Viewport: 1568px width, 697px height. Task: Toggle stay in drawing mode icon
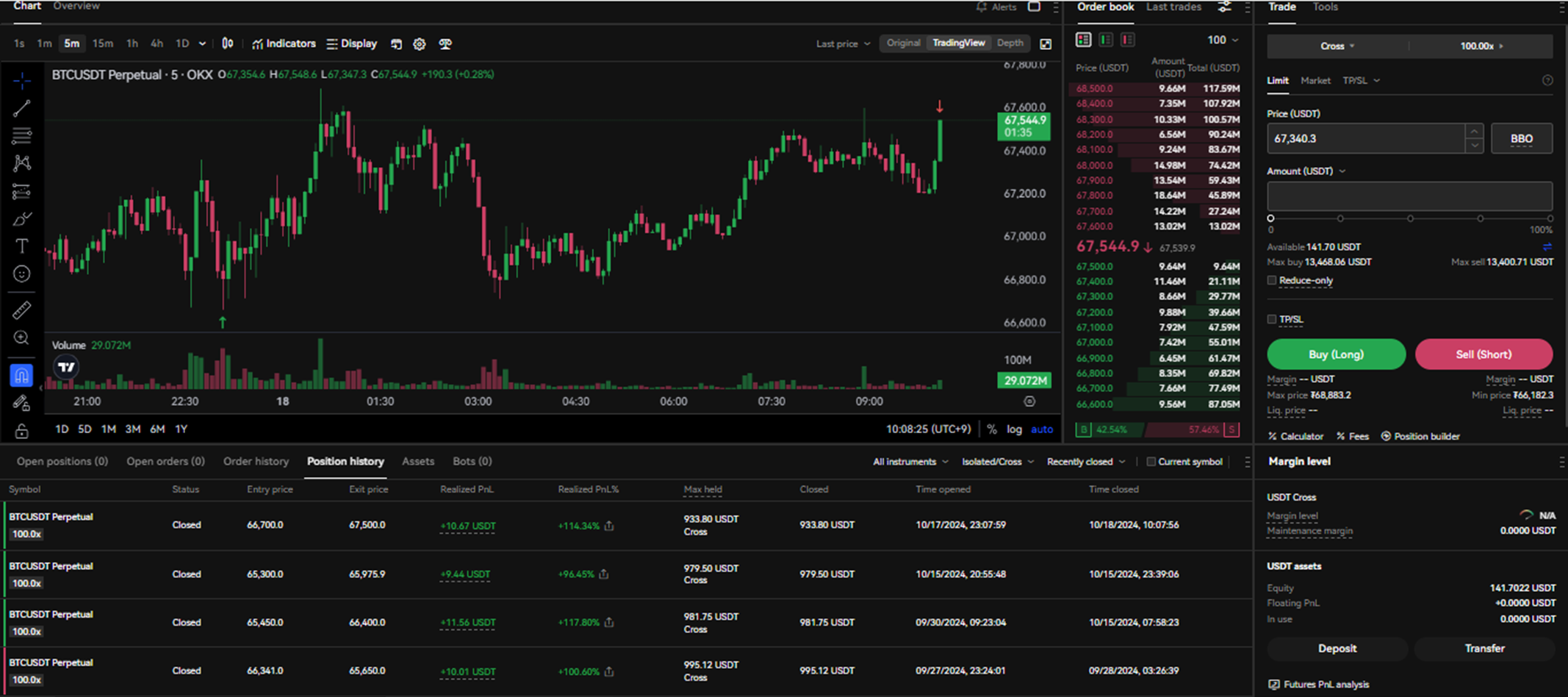pos(22,403)
